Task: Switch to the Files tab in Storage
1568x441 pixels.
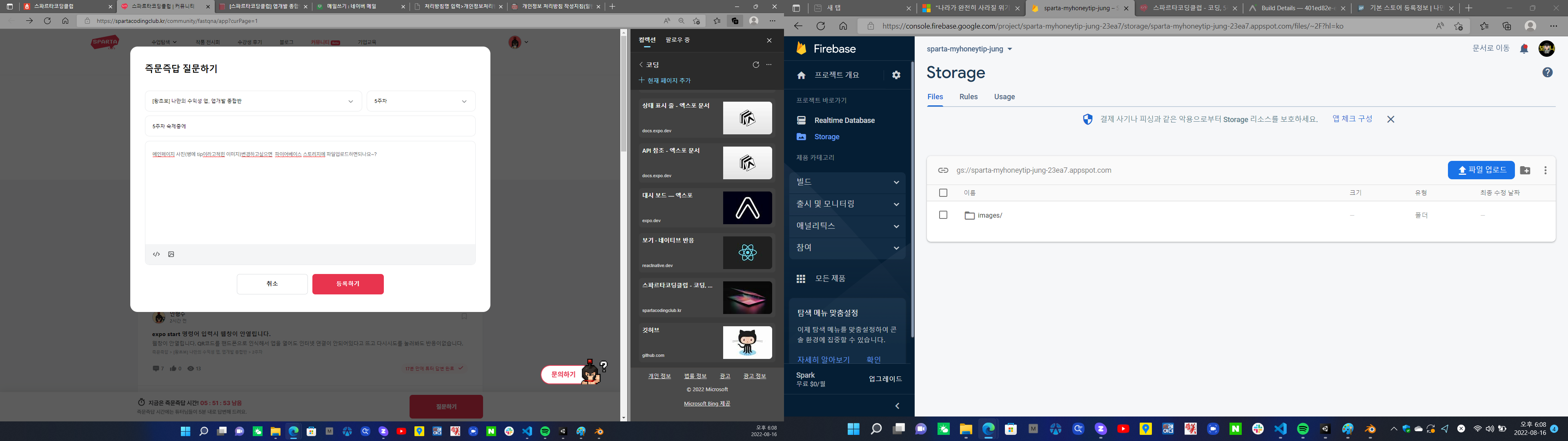Action: (935, 97)
